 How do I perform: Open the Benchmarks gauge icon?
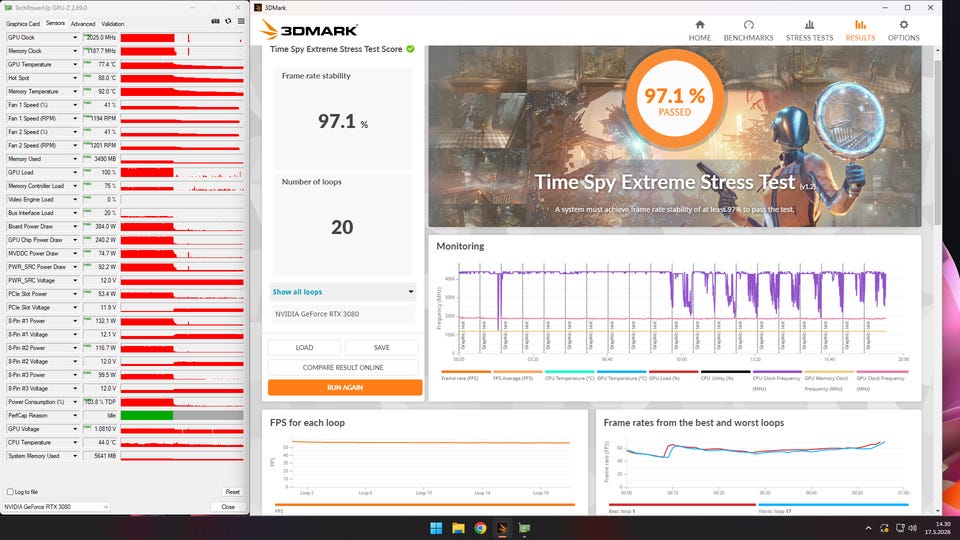coord(748,24)
